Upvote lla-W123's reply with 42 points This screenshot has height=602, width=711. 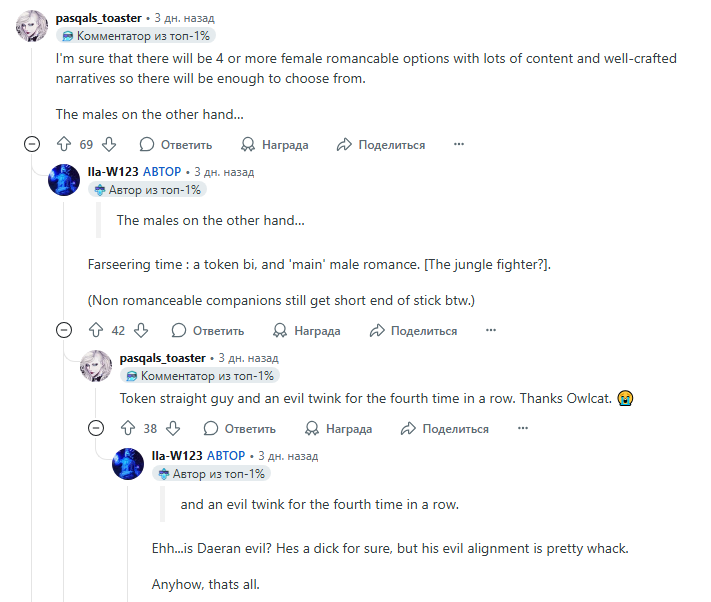click(96, 331)
